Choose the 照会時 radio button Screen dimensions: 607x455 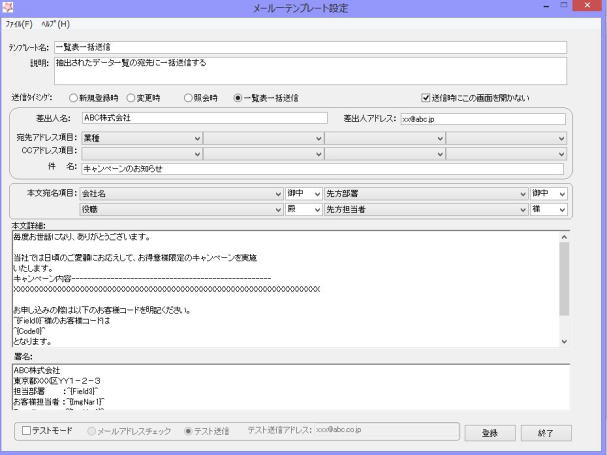click(186, 97)
